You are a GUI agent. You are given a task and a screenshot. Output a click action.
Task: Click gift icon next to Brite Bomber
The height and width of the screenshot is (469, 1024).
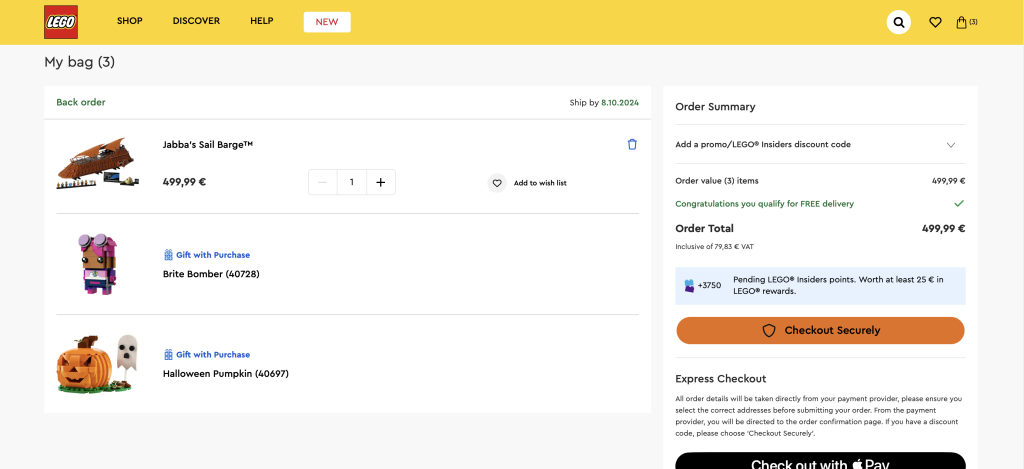coord(169,255)
